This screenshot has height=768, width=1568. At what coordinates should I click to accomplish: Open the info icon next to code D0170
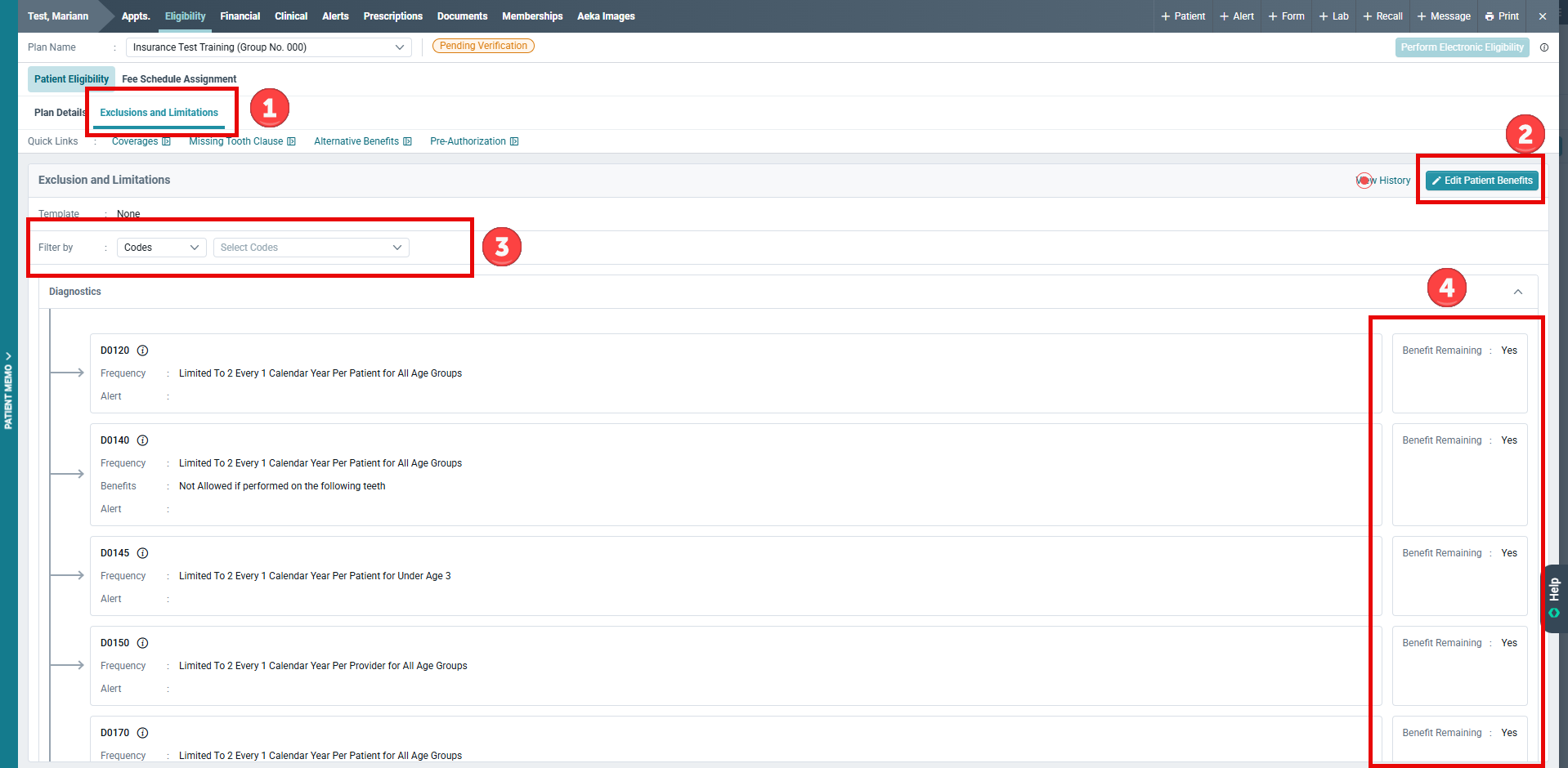142,733
